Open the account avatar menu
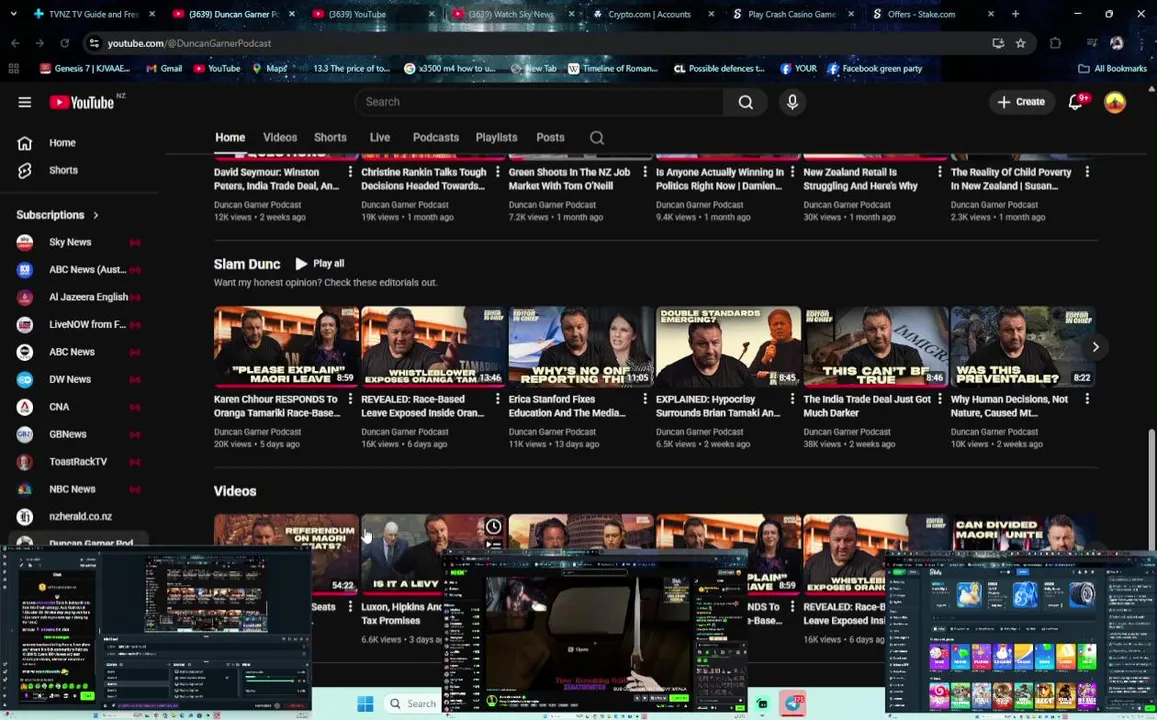 pyautogui.click(x=1114, y=102)
